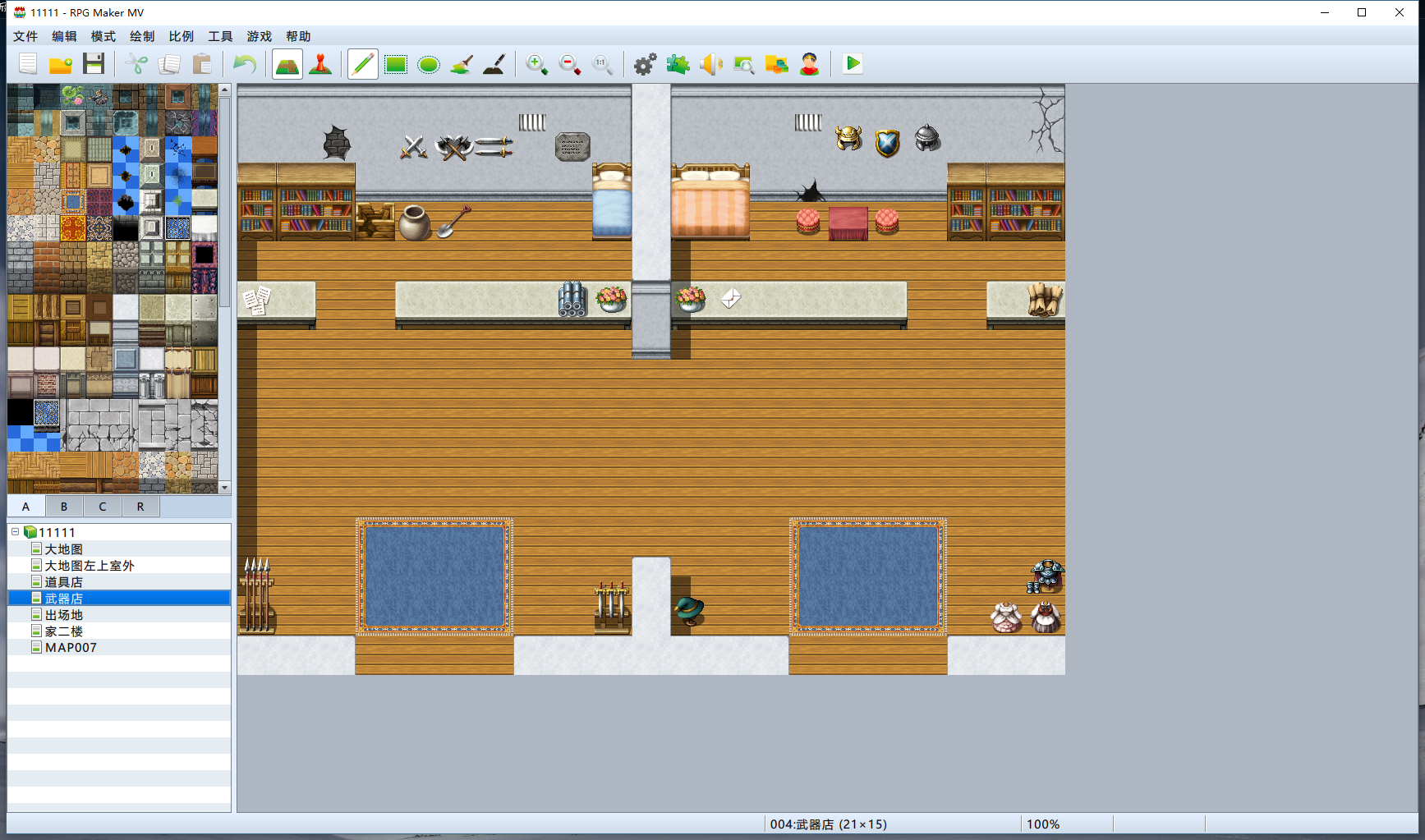Click the 004:武器店 (21×15) status text
The height and width of the screenshot is (840, 1425).
pyautogui.click(x=829, y=824)
